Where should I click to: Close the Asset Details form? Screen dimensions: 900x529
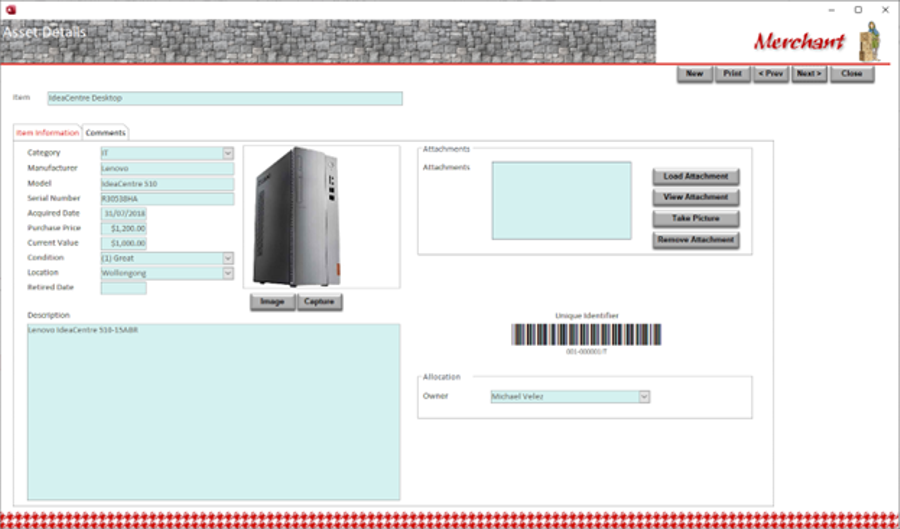point(852,74)
